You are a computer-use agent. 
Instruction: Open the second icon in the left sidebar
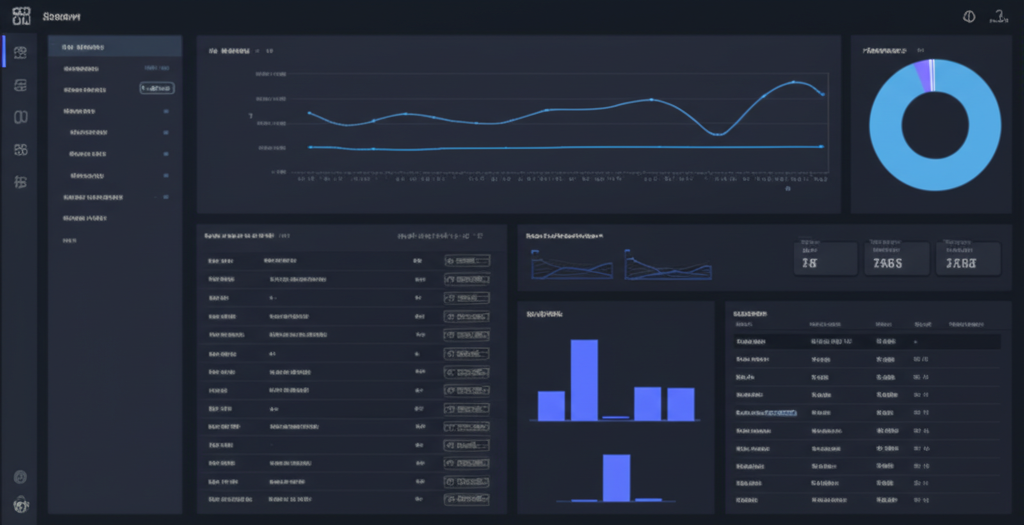(21, 85)
